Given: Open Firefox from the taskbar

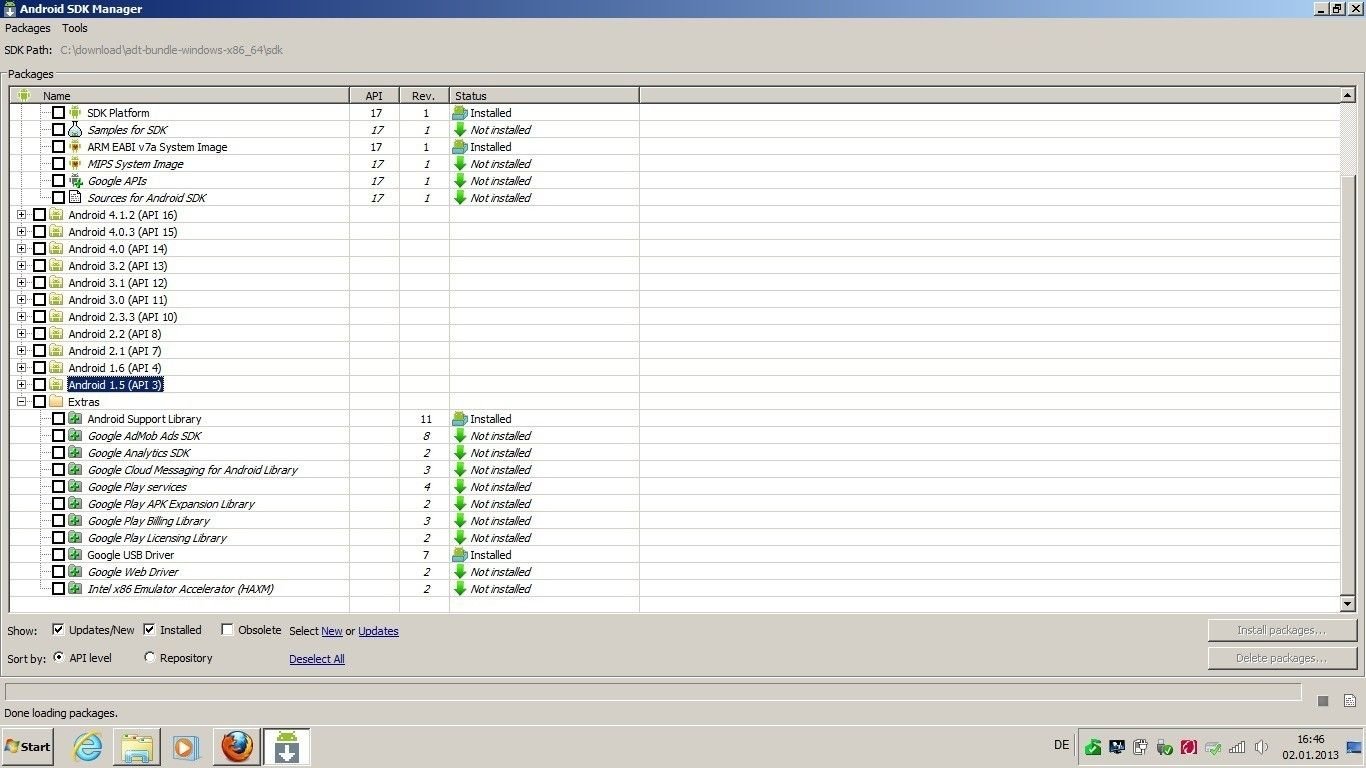Looking at the screenshot, I should point(237,747).
